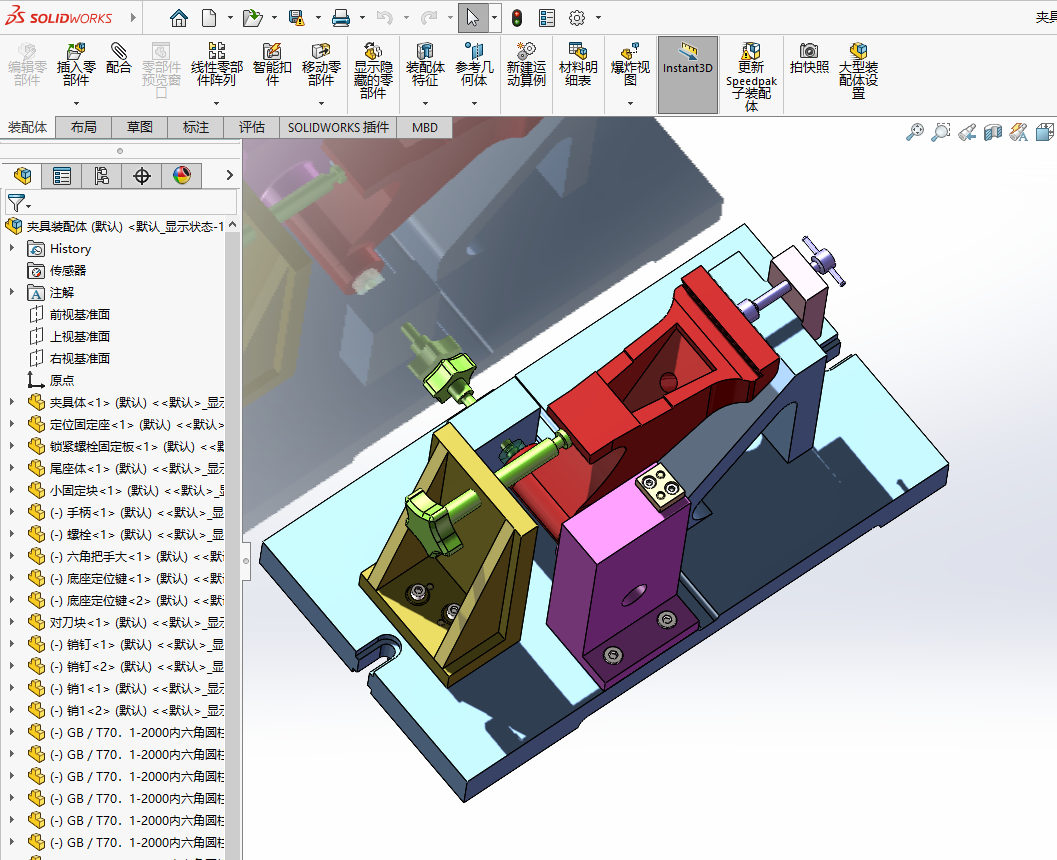Switch to the 布局 ribbon tab

[x=84, y=127]
